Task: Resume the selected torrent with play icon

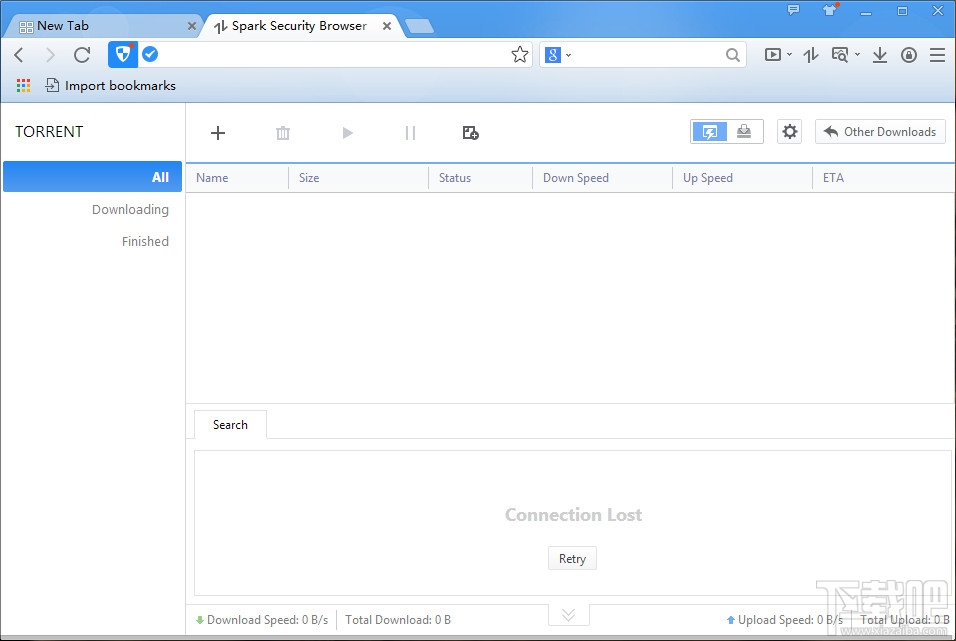Action: click(347, 132)
